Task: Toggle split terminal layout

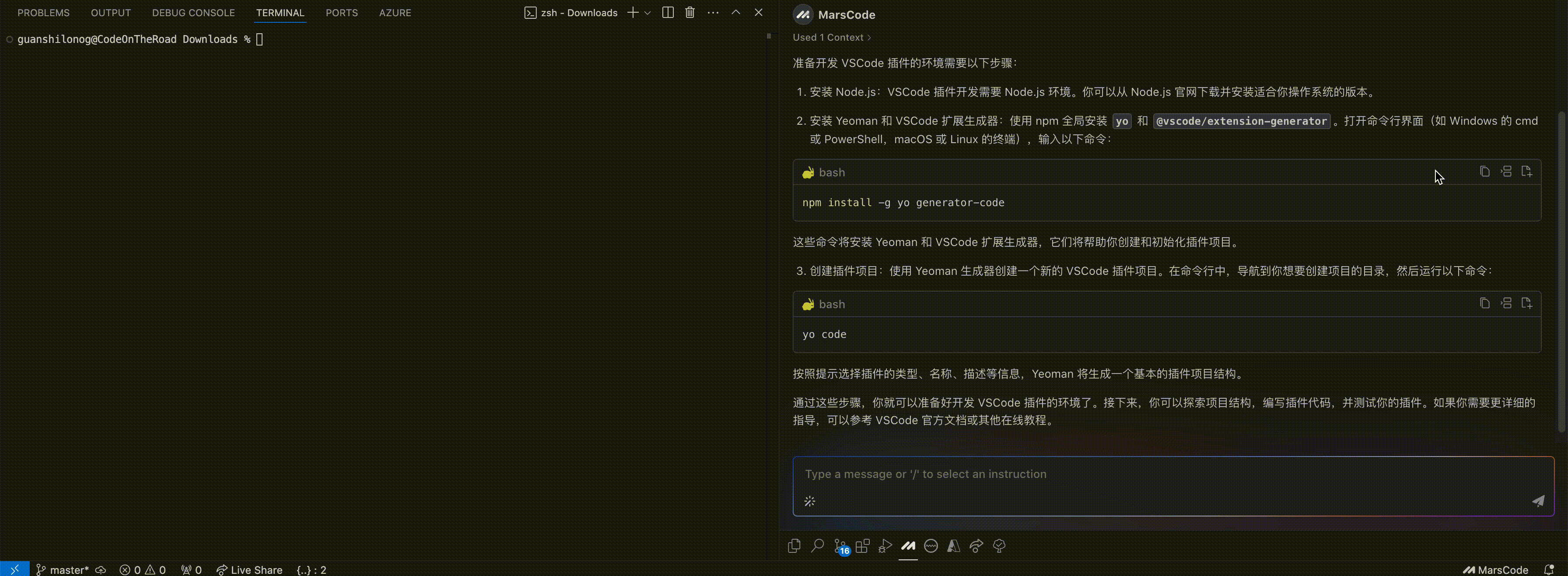Action: click(x=668, y=13)
